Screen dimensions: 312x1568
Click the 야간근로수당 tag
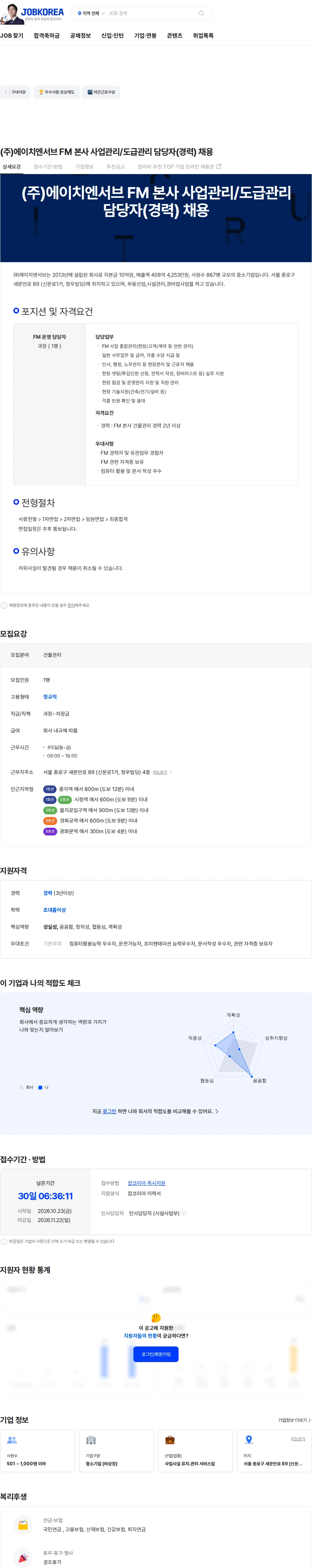pyautogui.click(x=101, y=92)
